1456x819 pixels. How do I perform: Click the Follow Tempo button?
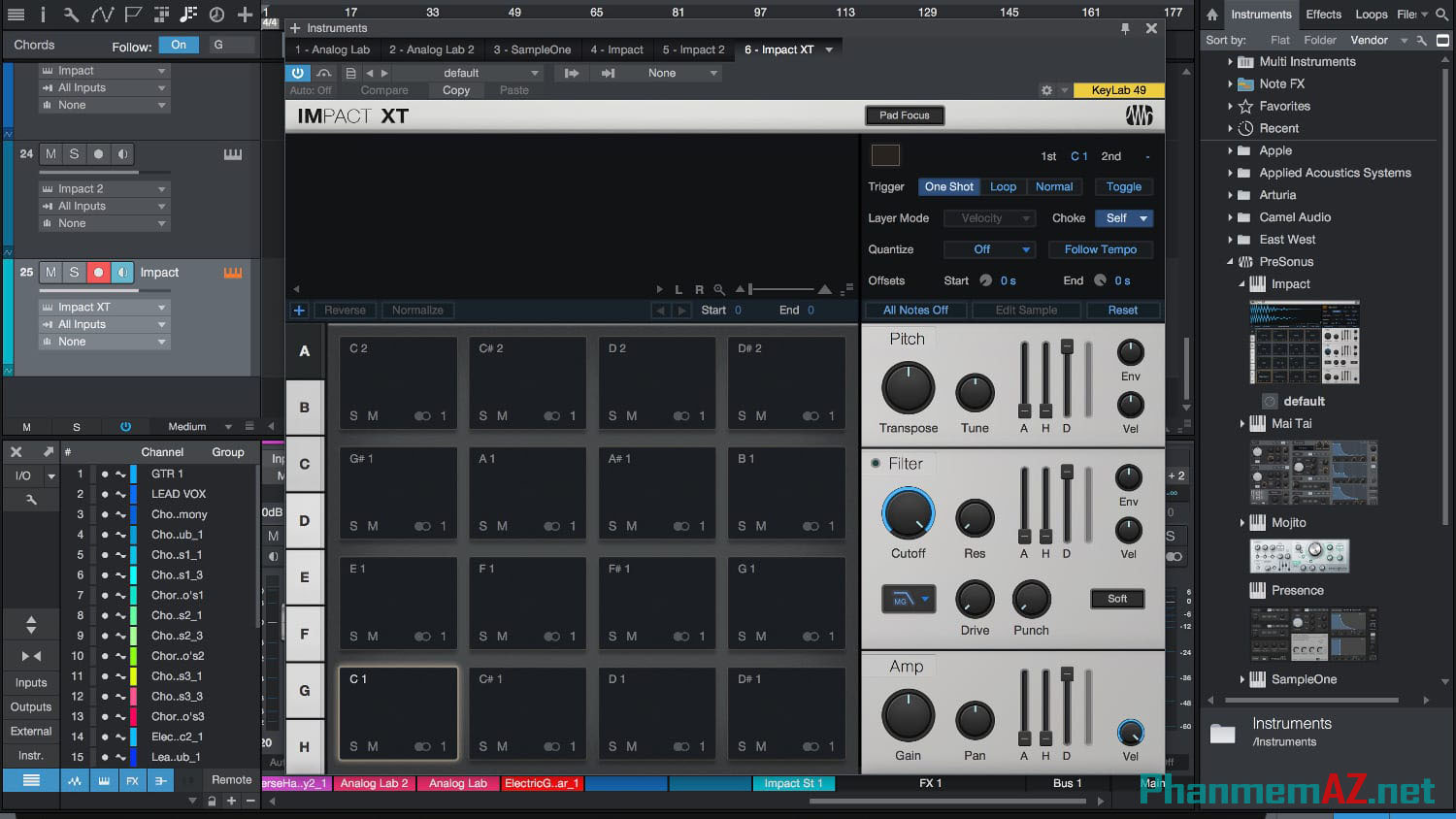(x=1100, y=249)
